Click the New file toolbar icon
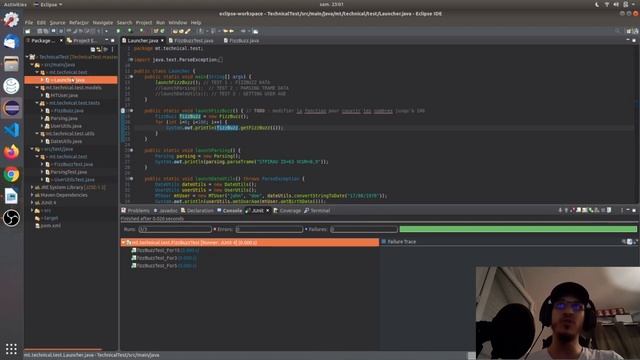640x360 pixels. [27, 31]
